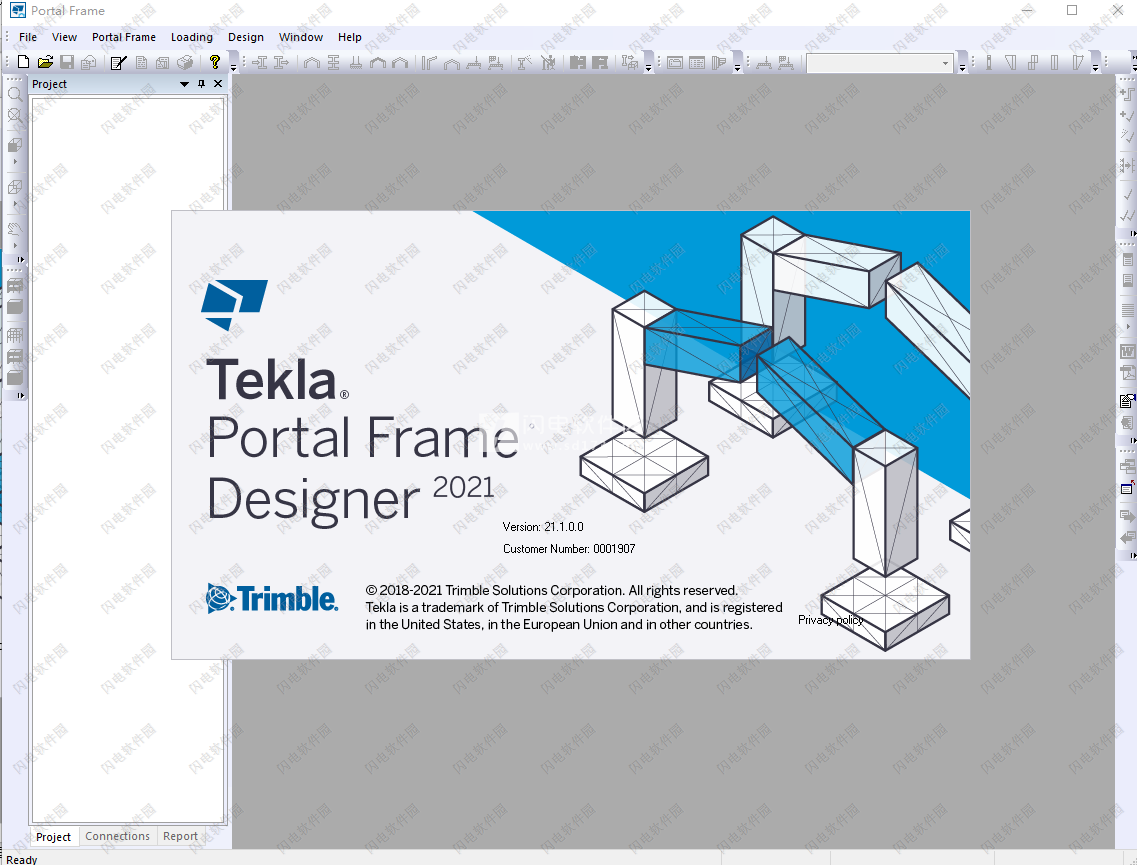Click the insert I-beam left arrow icon
1137x865 pixels.
(259, 62)
